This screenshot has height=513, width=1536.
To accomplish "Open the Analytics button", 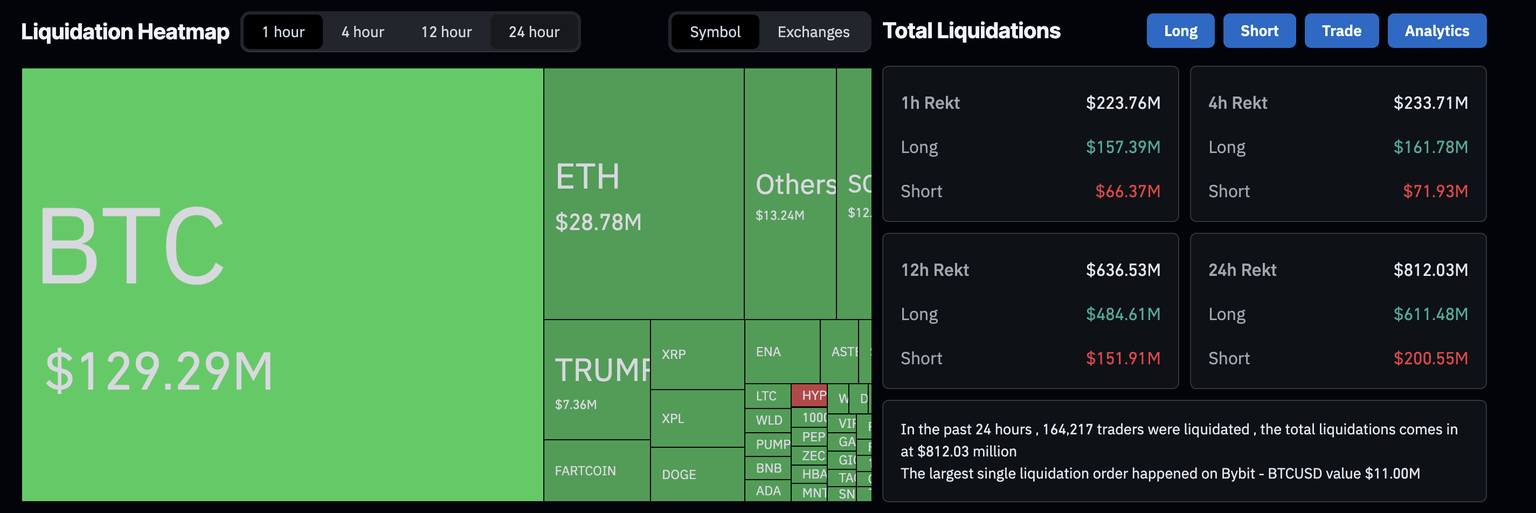I will 1436,31.
